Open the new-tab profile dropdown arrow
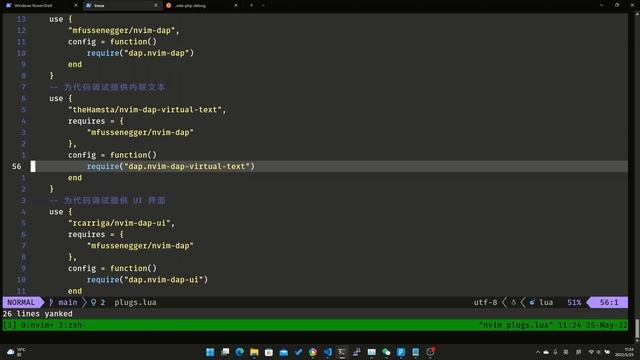 pyautogui.click(x=263, y=6)
